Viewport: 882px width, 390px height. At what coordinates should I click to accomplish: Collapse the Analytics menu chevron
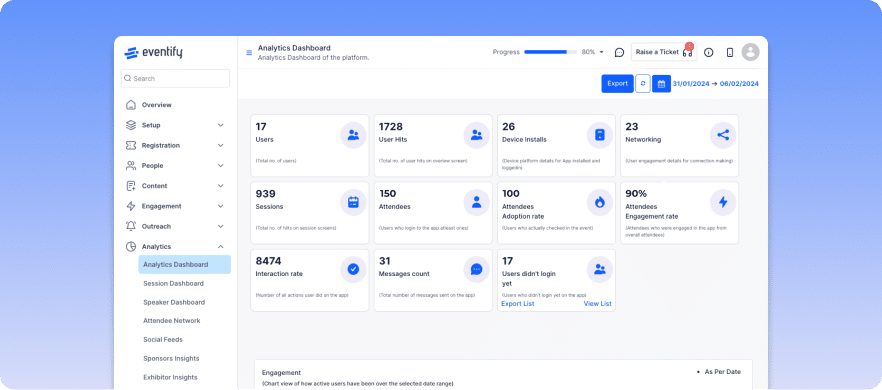pos(220,246)
